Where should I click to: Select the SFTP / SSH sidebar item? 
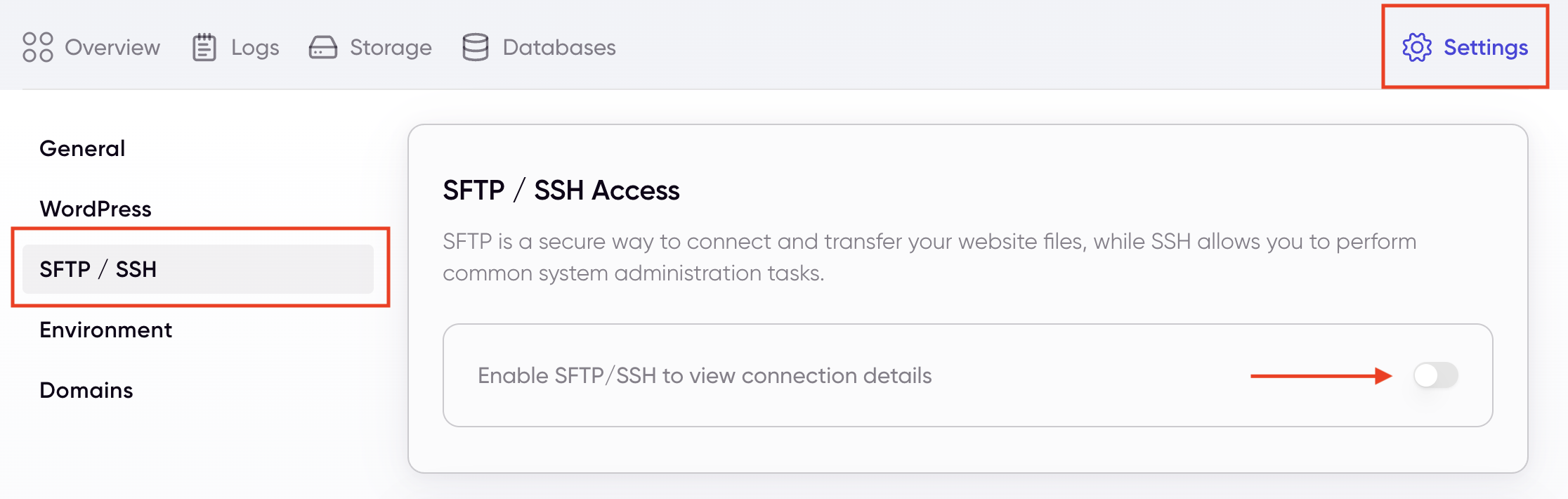pyautogui.click(x=98, y=268)
